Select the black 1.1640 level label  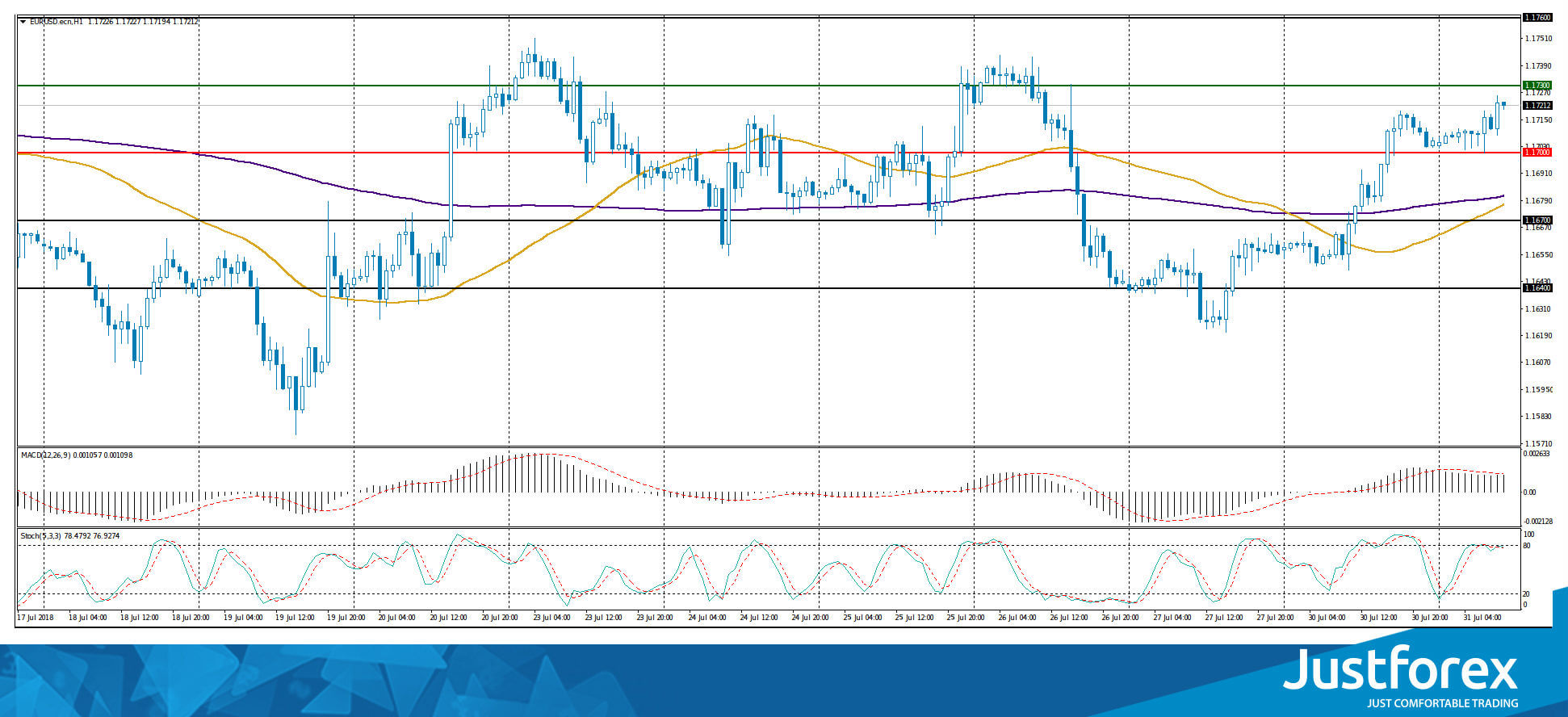tap(1537, 287)
